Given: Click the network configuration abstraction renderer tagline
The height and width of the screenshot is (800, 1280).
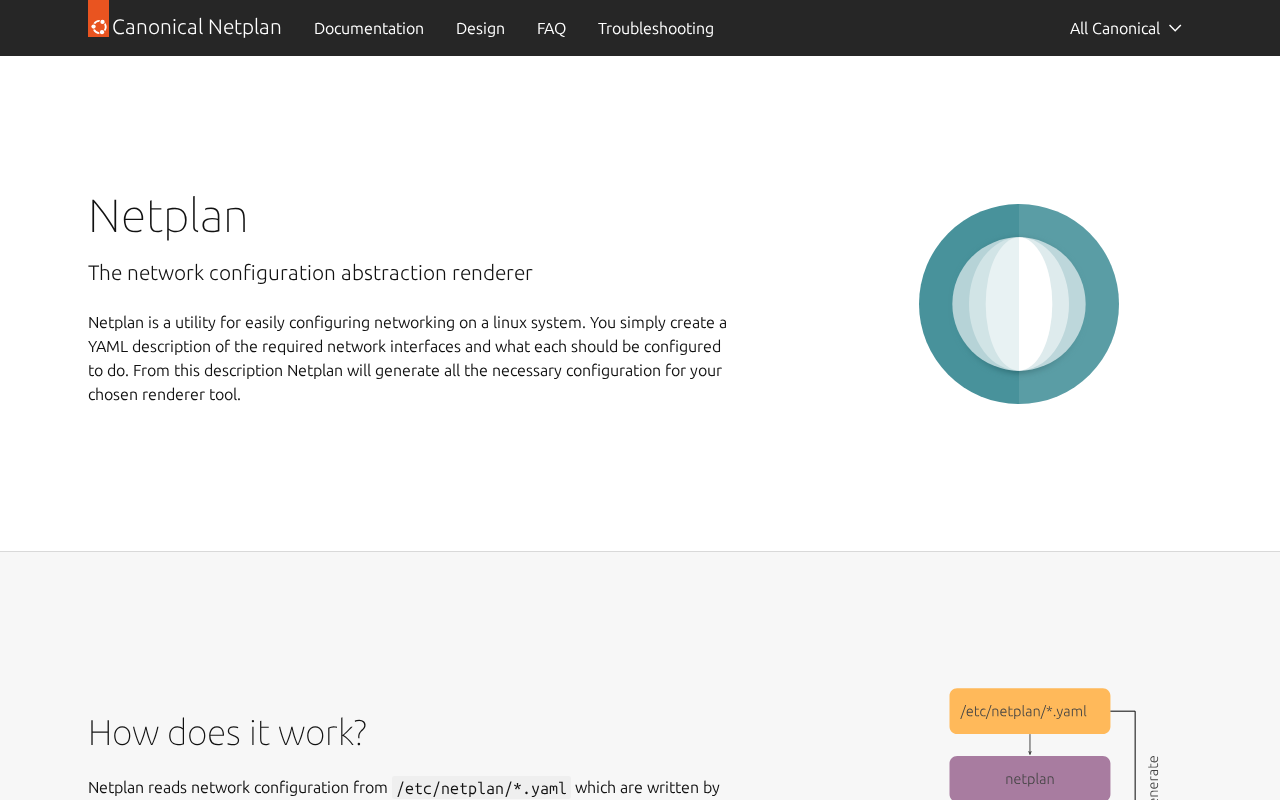Looking at the screenshot, I should pos(310,273).
